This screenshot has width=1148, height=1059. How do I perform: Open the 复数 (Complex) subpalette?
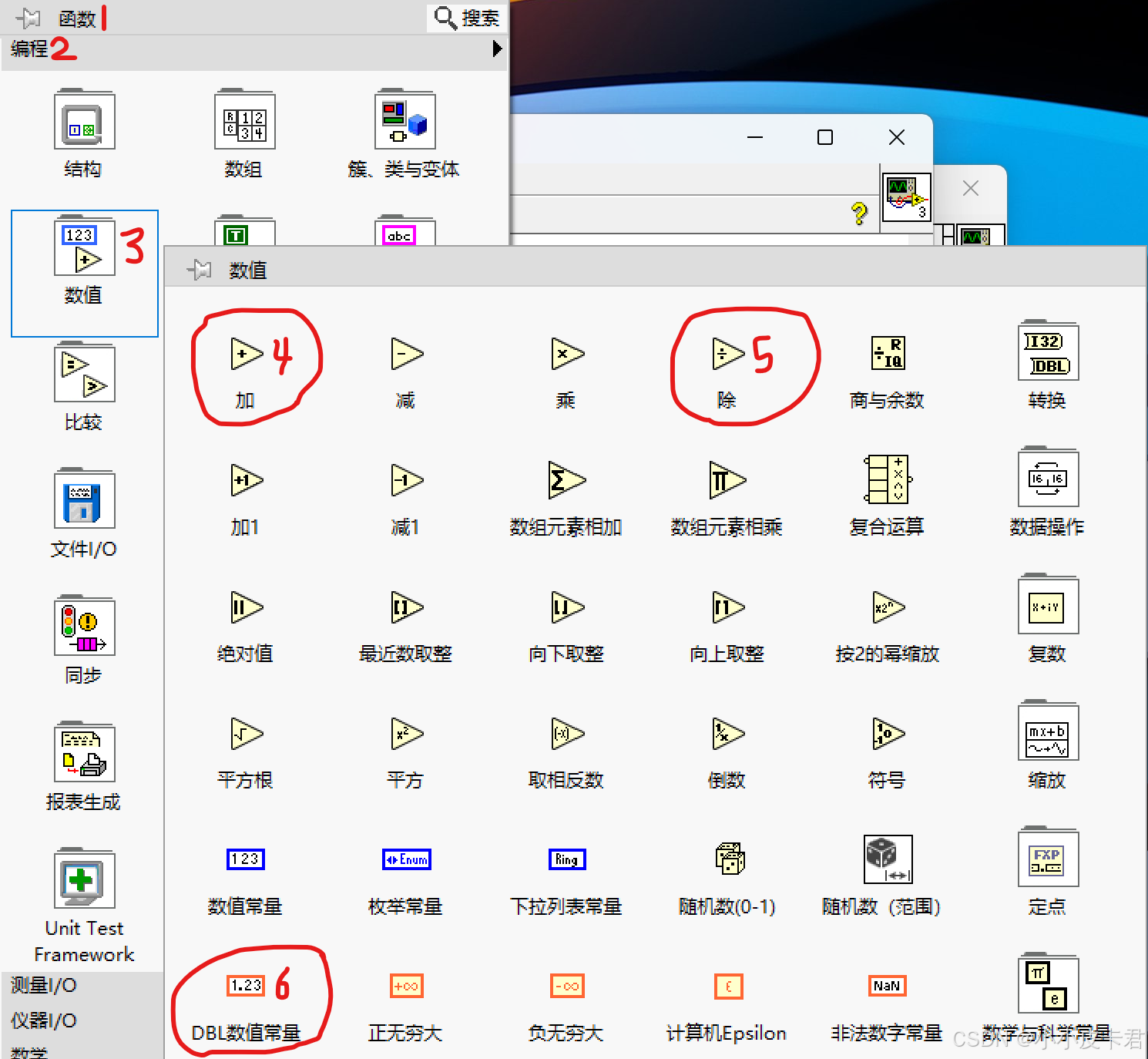click(1048, 605)
